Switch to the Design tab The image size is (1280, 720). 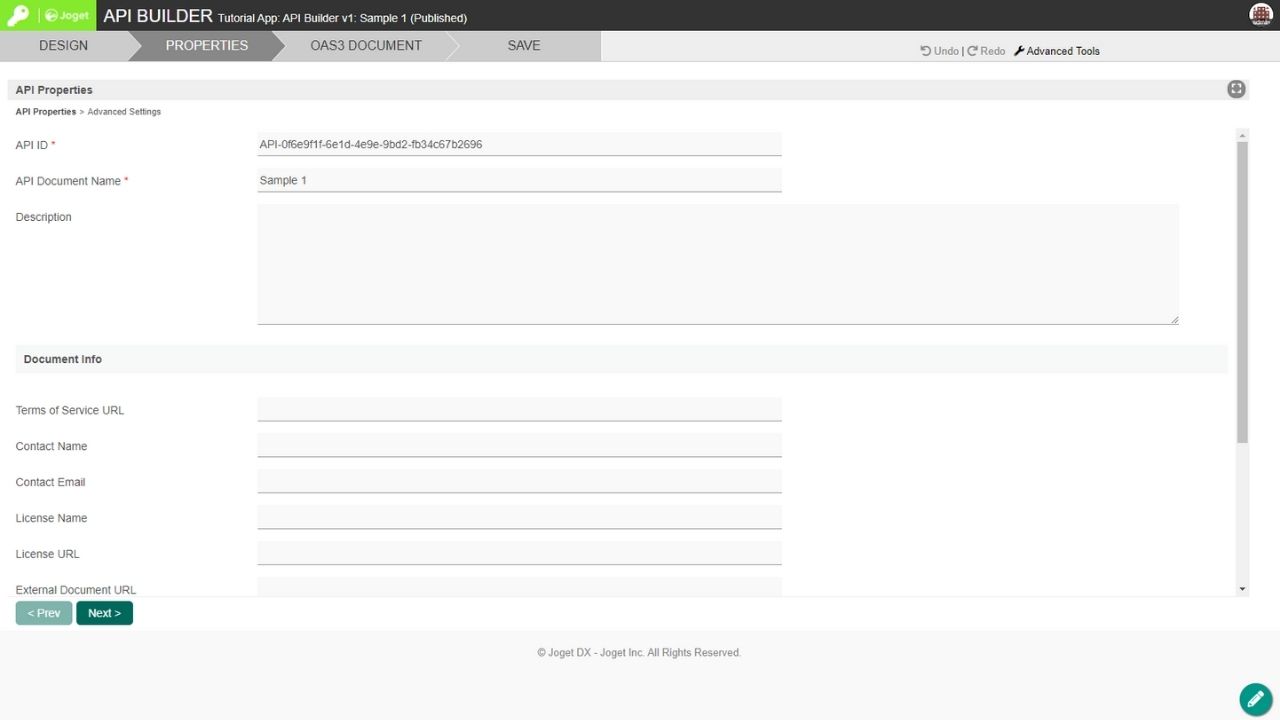coord(64,46)
